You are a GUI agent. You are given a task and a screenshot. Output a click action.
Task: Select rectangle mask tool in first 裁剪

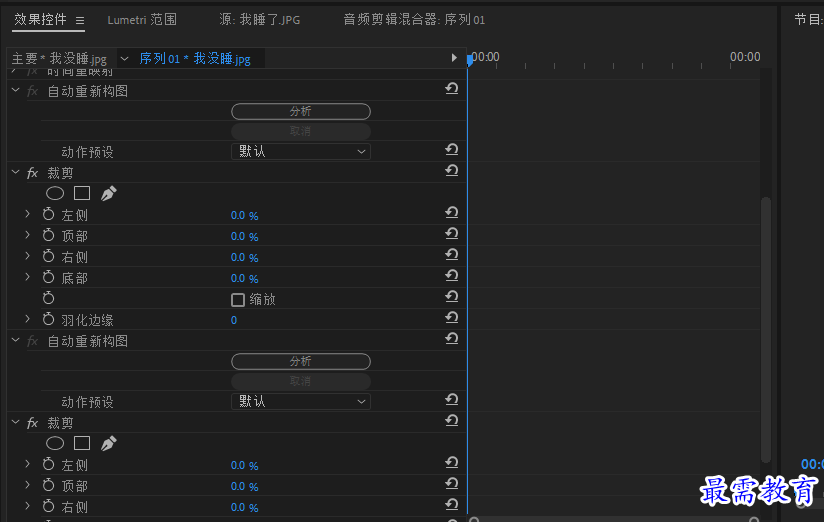point(82,193)
